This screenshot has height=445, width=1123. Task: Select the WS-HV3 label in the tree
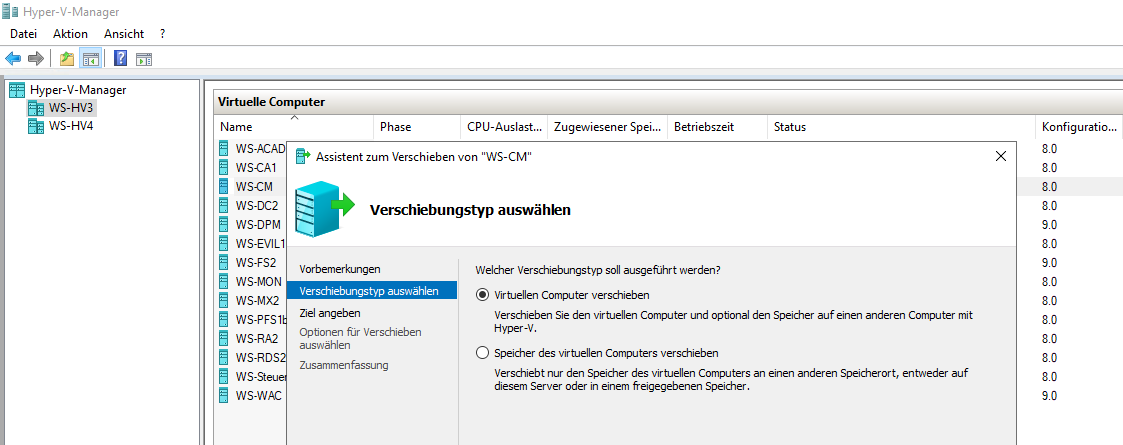71,108
